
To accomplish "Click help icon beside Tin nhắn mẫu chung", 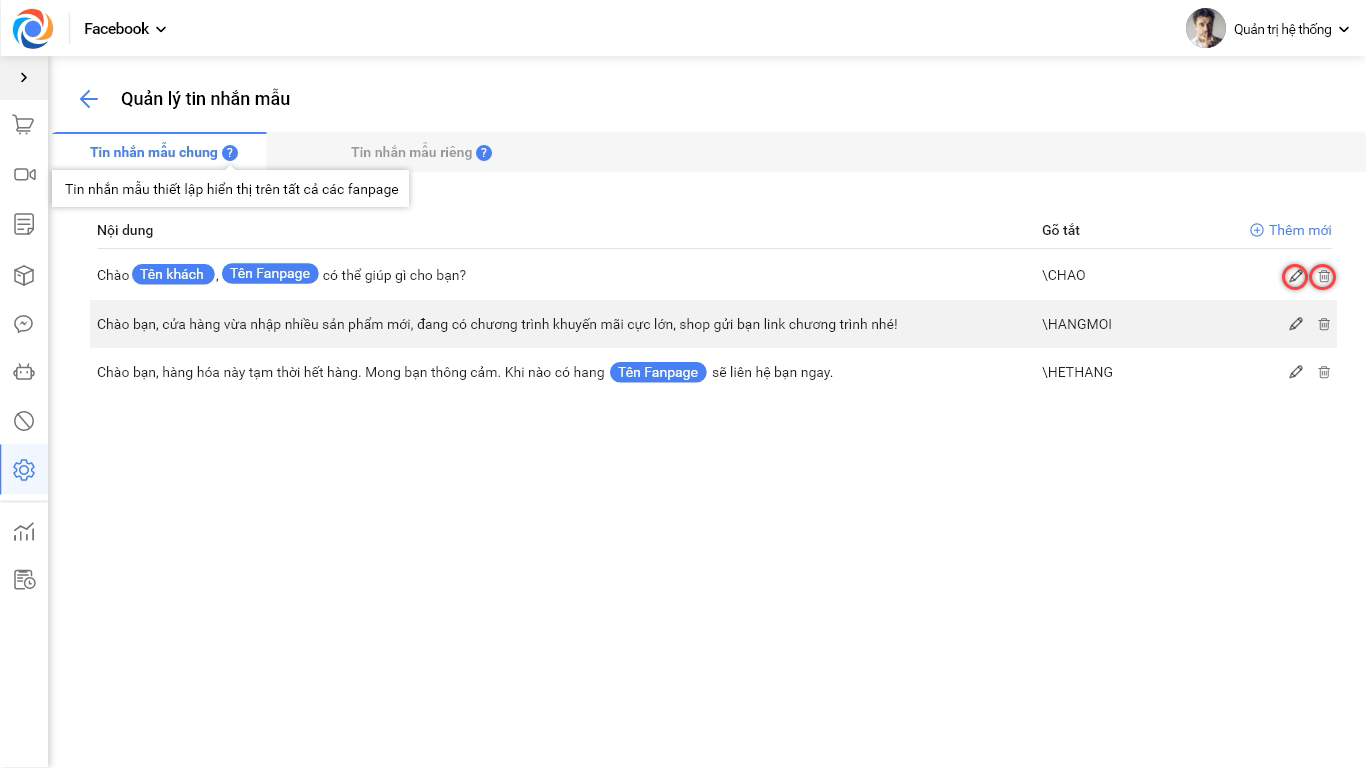I will (x=230, y=153).
